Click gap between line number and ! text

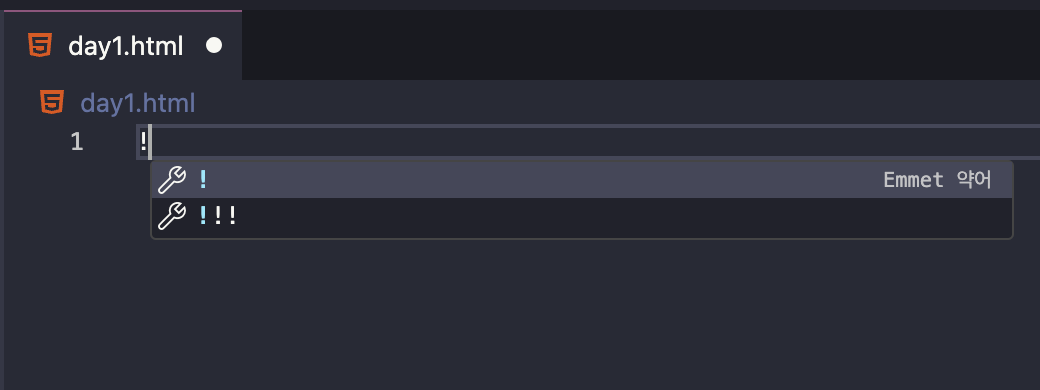(x=111, y=141)
